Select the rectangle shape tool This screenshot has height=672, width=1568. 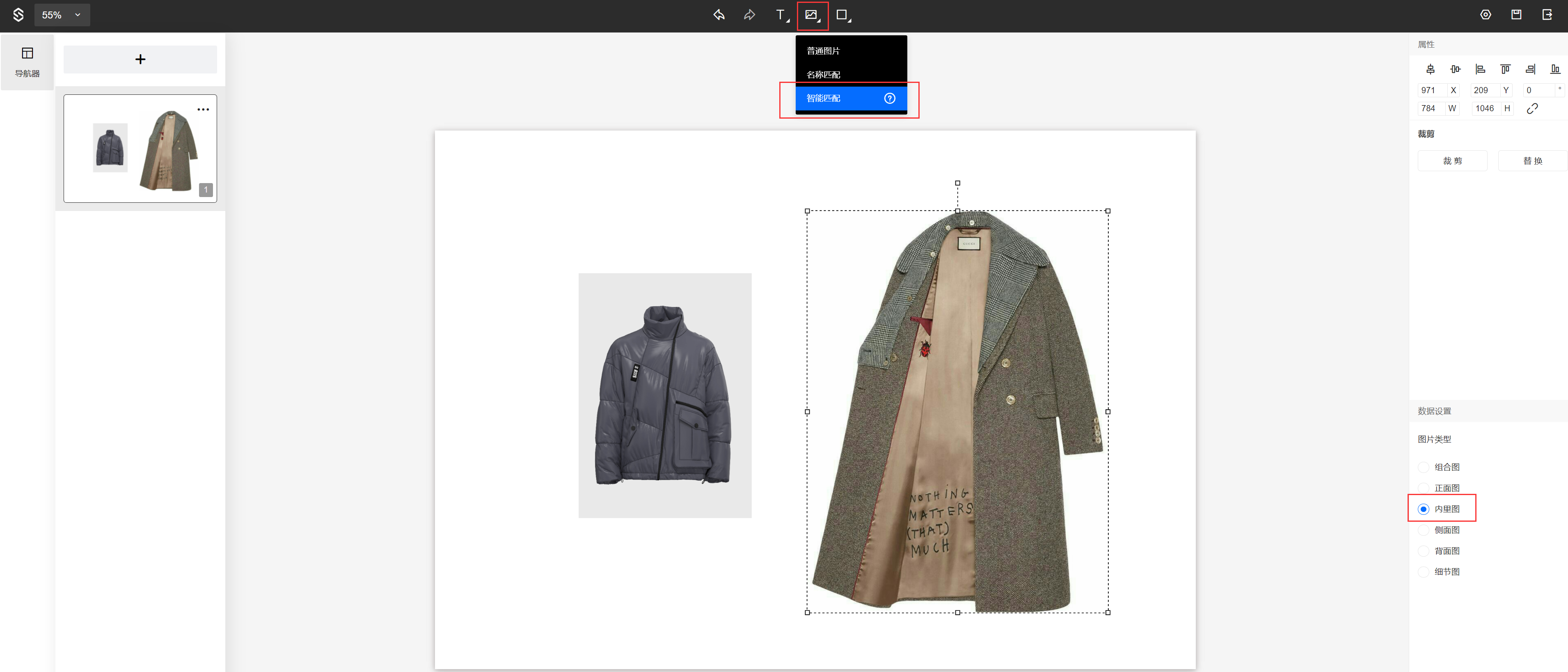(842, 15)
